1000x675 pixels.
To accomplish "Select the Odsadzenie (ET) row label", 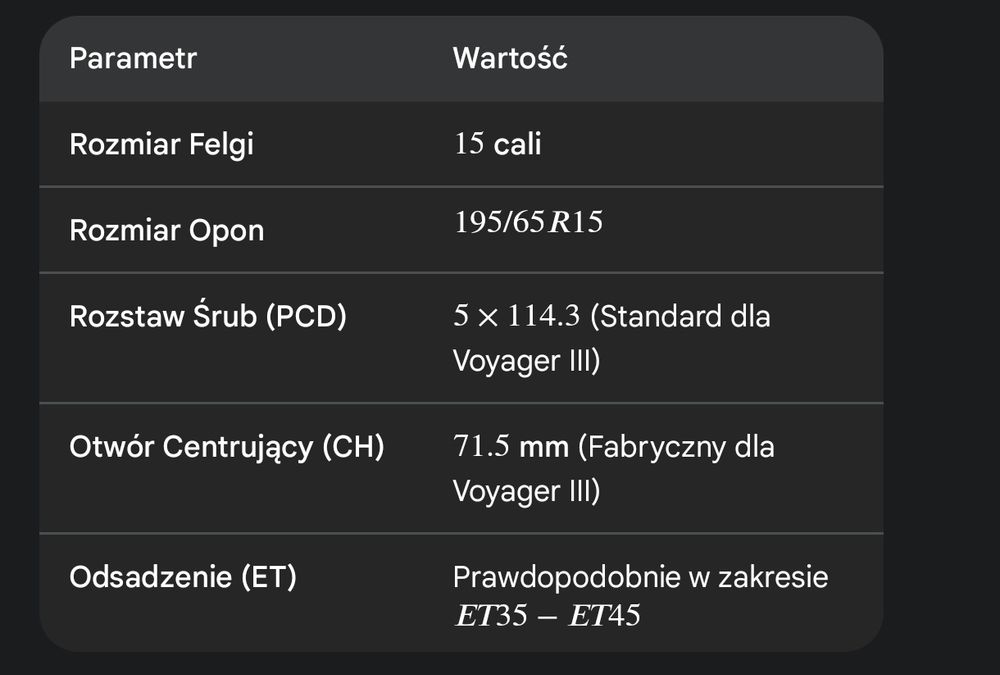I will coord(182,577).
